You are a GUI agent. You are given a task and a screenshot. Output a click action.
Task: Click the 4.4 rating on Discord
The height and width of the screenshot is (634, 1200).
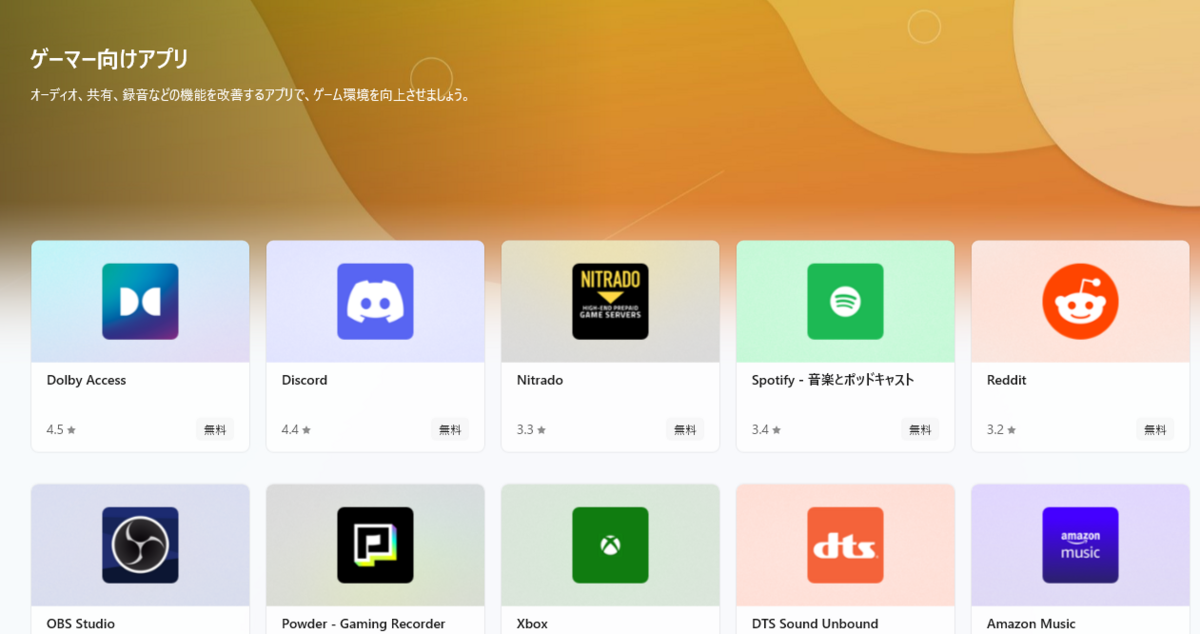point(296,430)
